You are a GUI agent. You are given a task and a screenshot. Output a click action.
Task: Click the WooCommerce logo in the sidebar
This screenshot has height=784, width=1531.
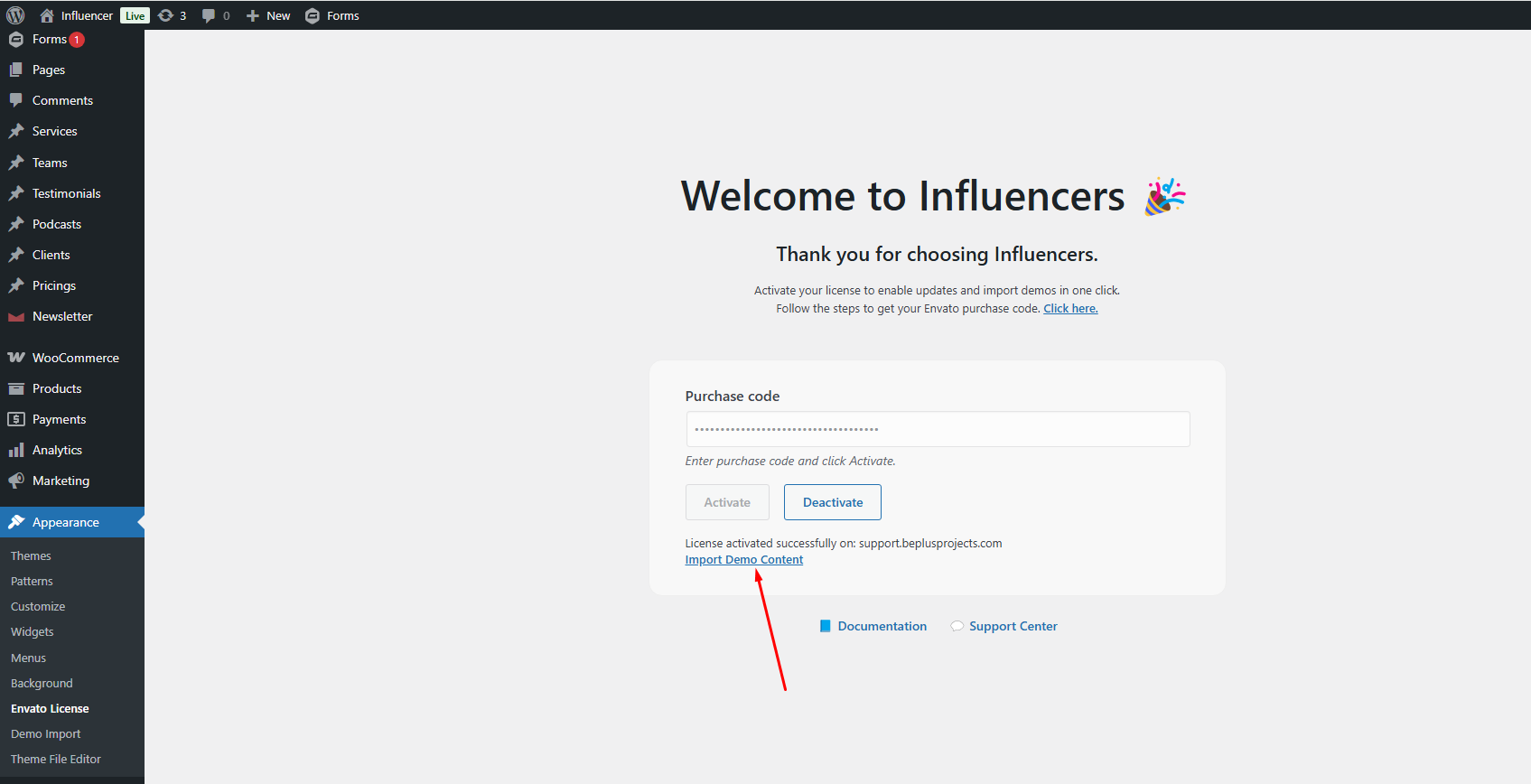(16, 358)
